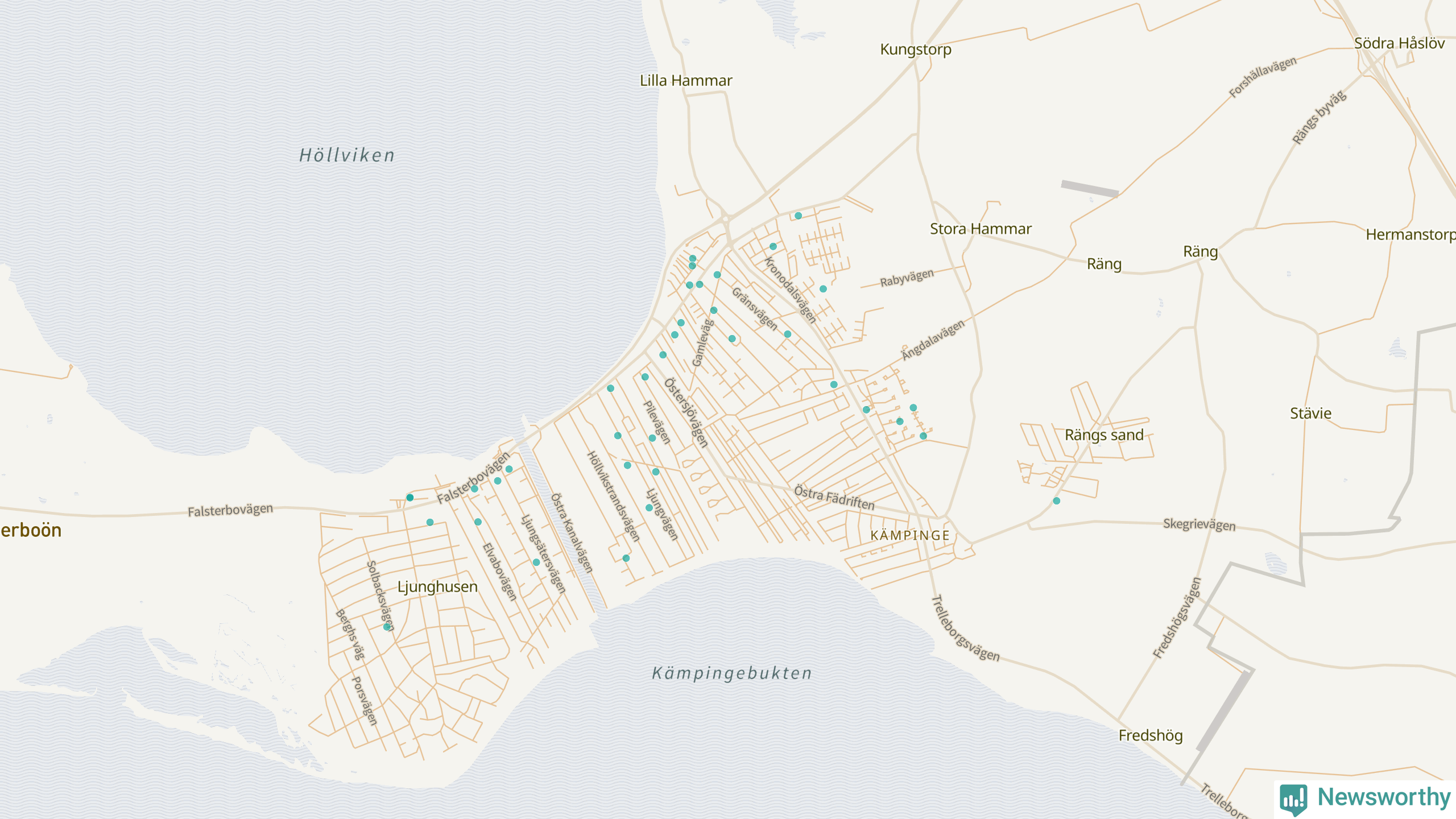The image size is (1456, 819).
Task: Click the Lilla Hammar label
Action: click(x=686, y=80)
